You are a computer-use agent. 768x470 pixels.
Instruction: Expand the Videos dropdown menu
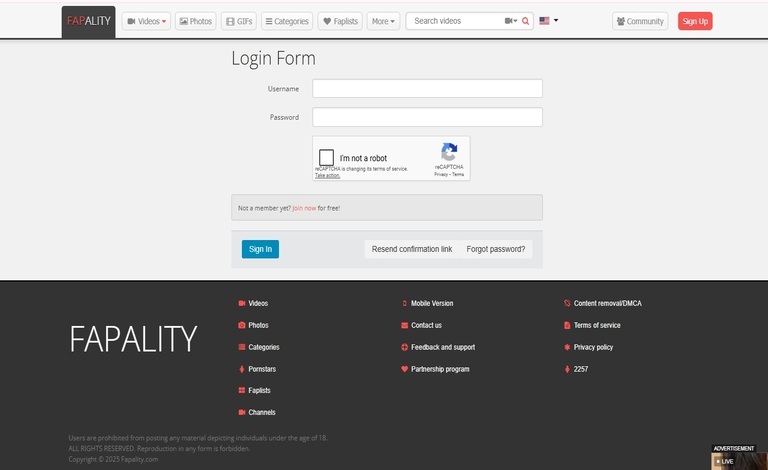pos(146,21)
